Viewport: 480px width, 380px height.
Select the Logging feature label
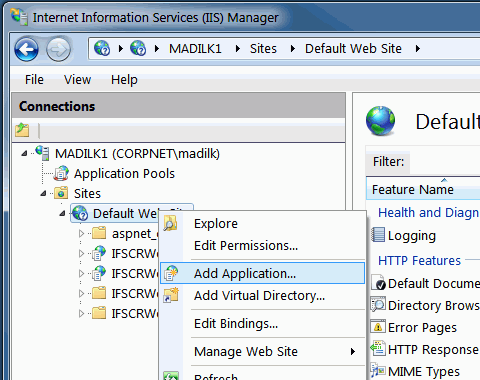(412, 236)
